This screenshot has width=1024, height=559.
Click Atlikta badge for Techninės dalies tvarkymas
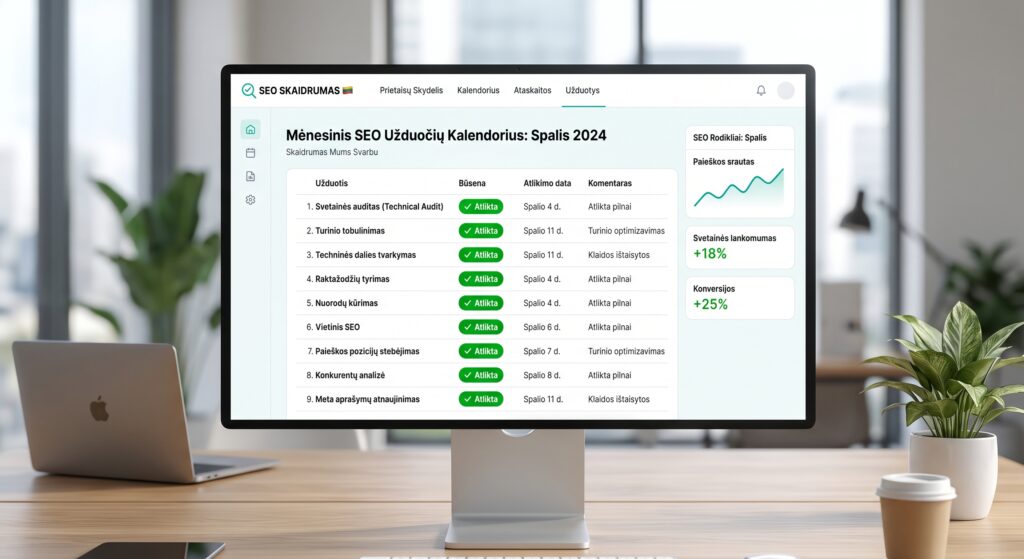coord(481,255)
